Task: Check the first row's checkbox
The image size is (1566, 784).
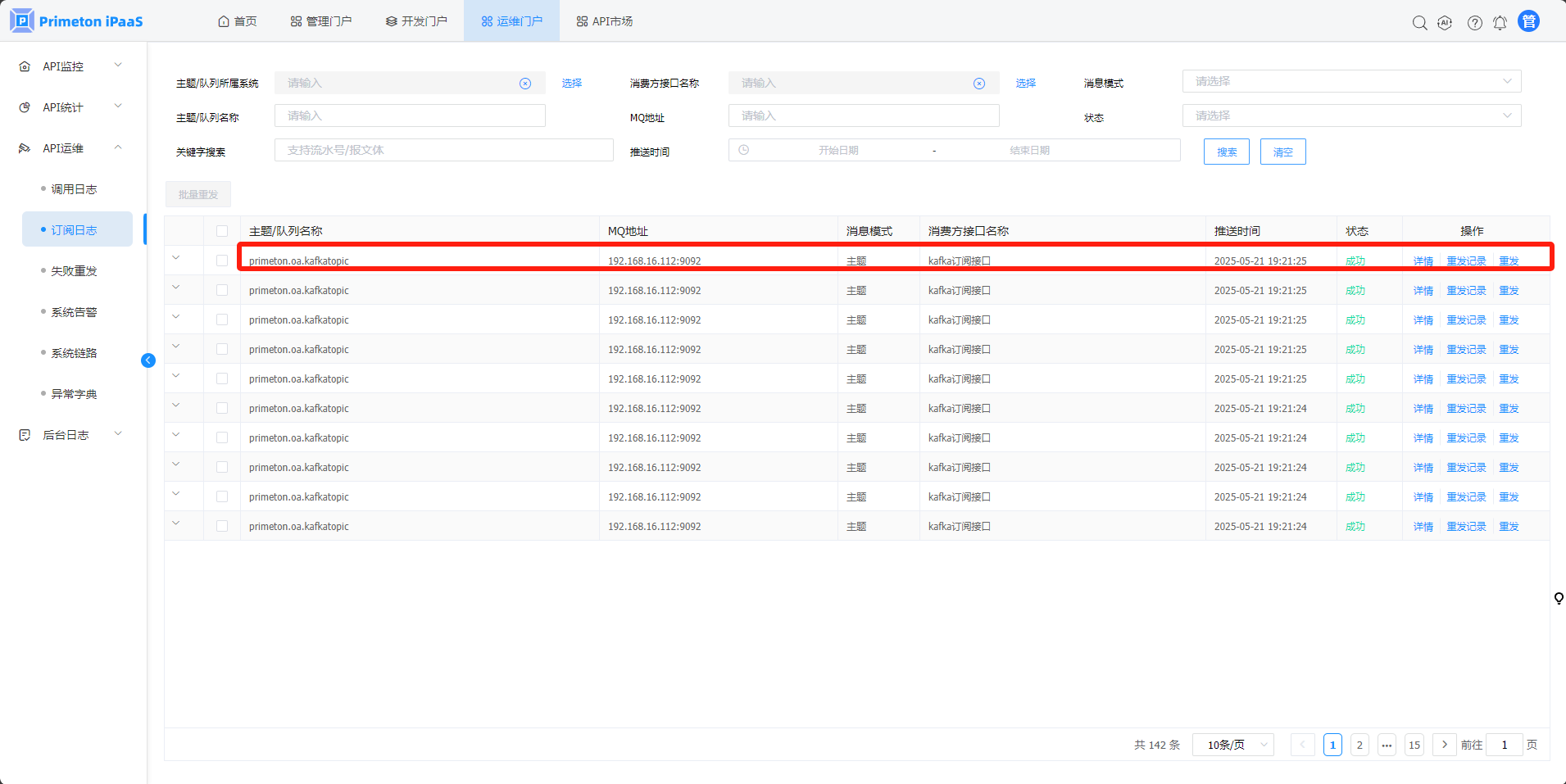Action: (222, 261)
